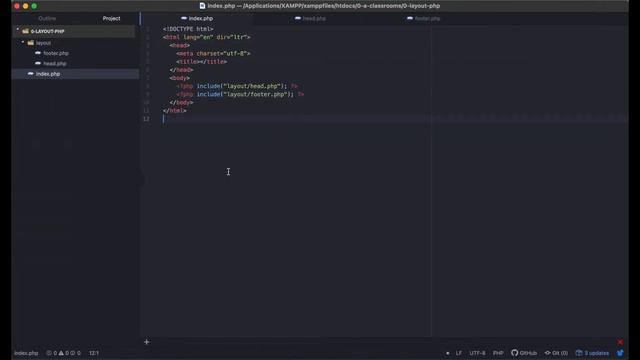Click the plus icon above status bar
The width and height of the screenshot is (640, 360).
147,342
